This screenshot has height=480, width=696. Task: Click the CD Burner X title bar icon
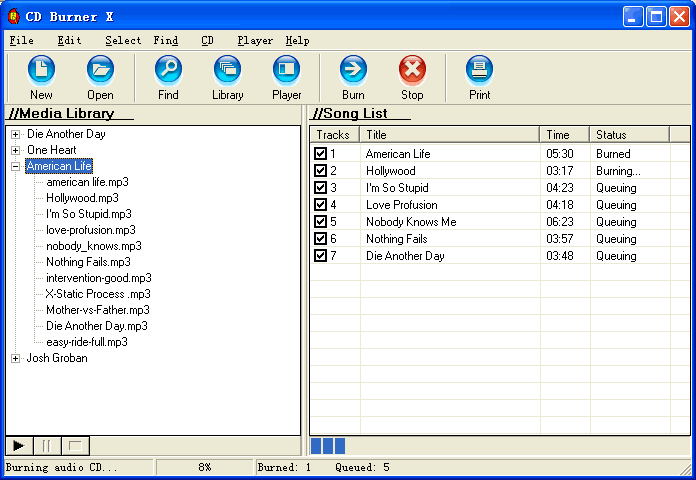click(x=14, y=16)
